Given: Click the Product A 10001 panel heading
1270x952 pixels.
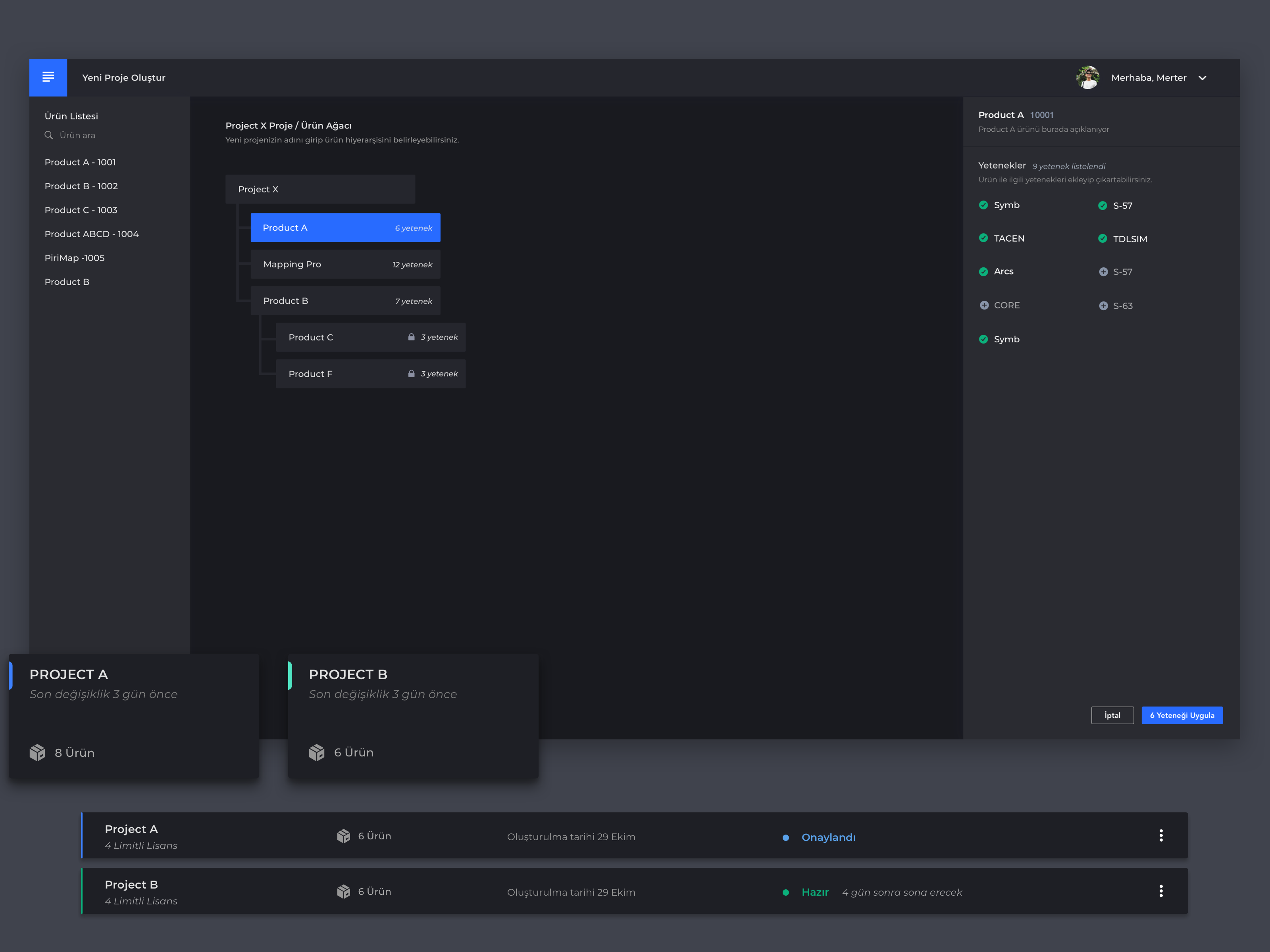Looking at the screenshot, I should [x=1016, y=115].
